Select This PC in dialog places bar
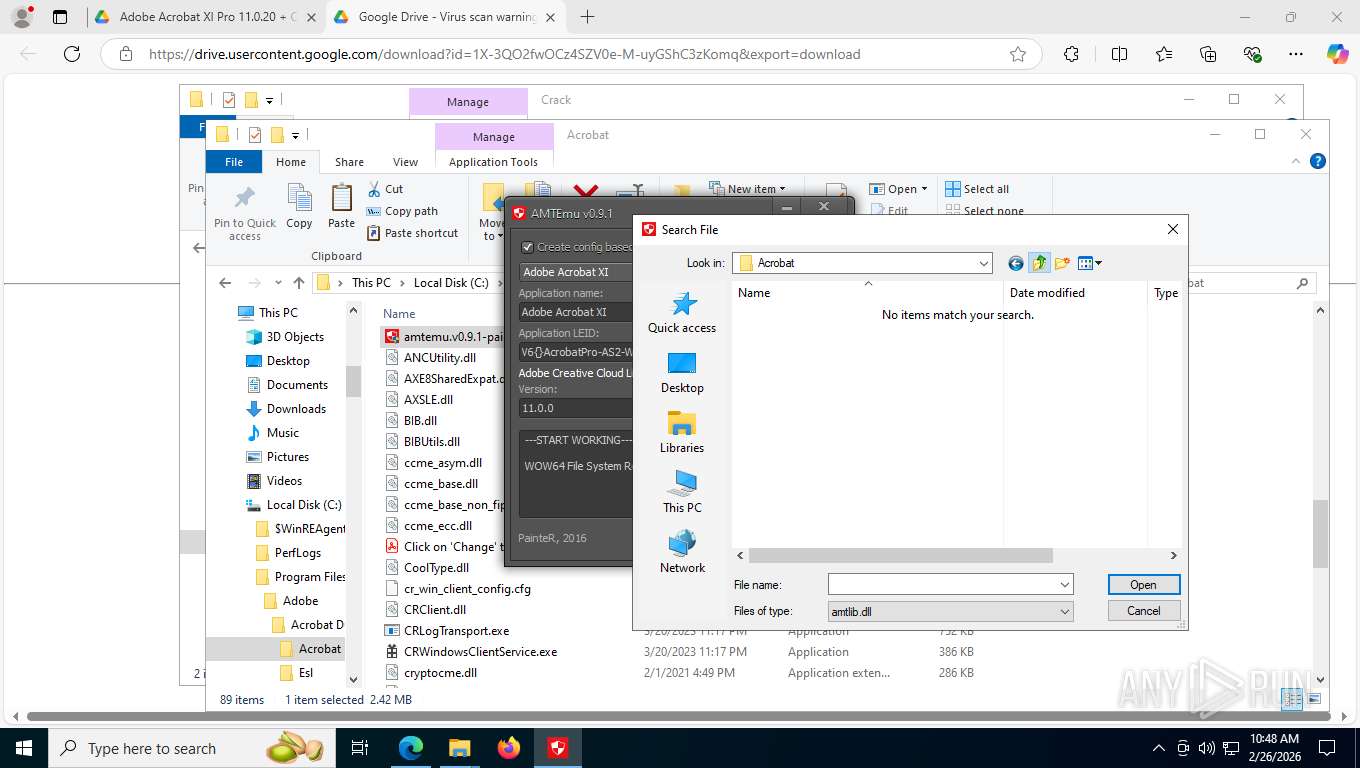 pos(682,493)
